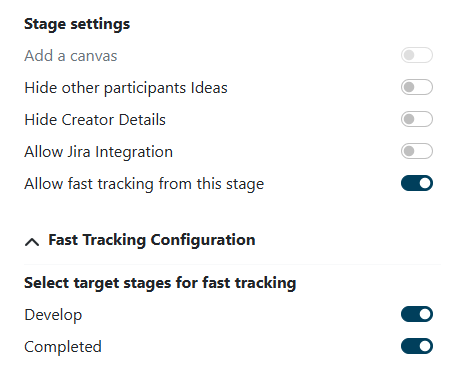
Task: Turn on Hide Creator Details switch
Action: click(417, 119)
